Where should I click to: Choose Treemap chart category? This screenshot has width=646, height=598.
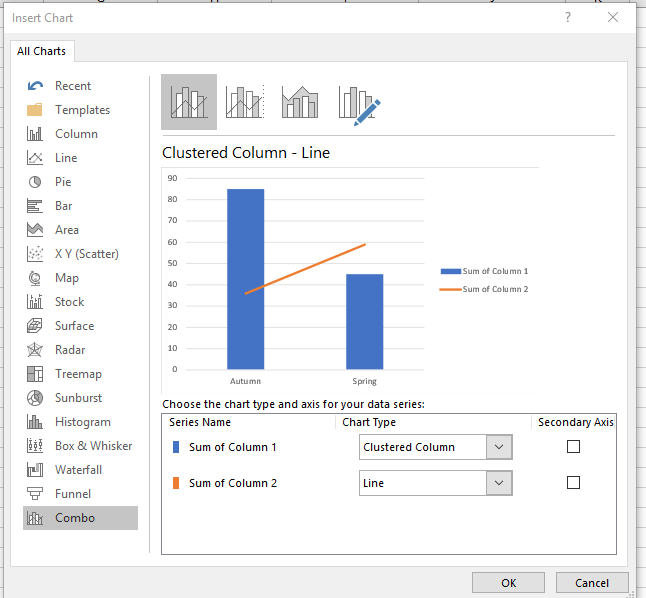pyautogui.click(x=80, y=374)
